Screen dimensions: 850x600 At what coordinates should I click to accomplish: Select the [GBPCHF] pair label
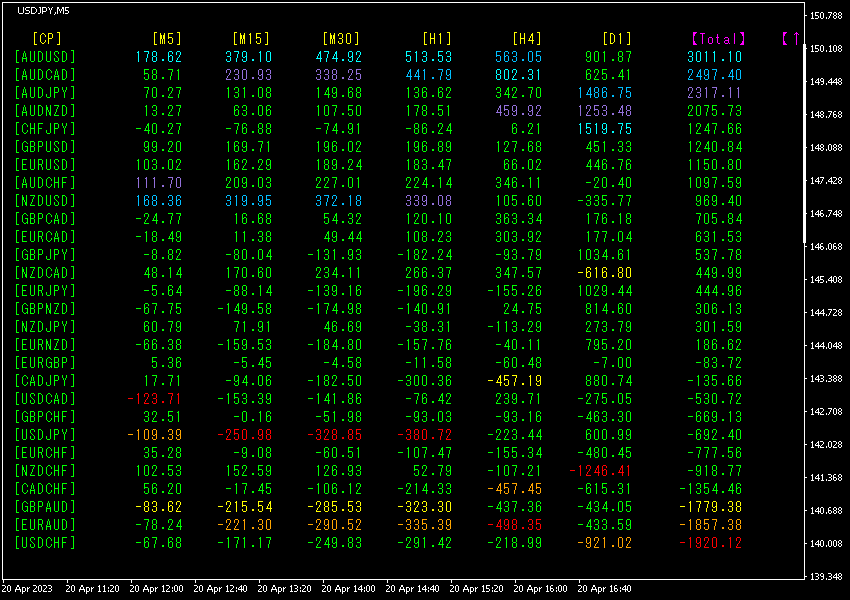click(x=45, y=417)
